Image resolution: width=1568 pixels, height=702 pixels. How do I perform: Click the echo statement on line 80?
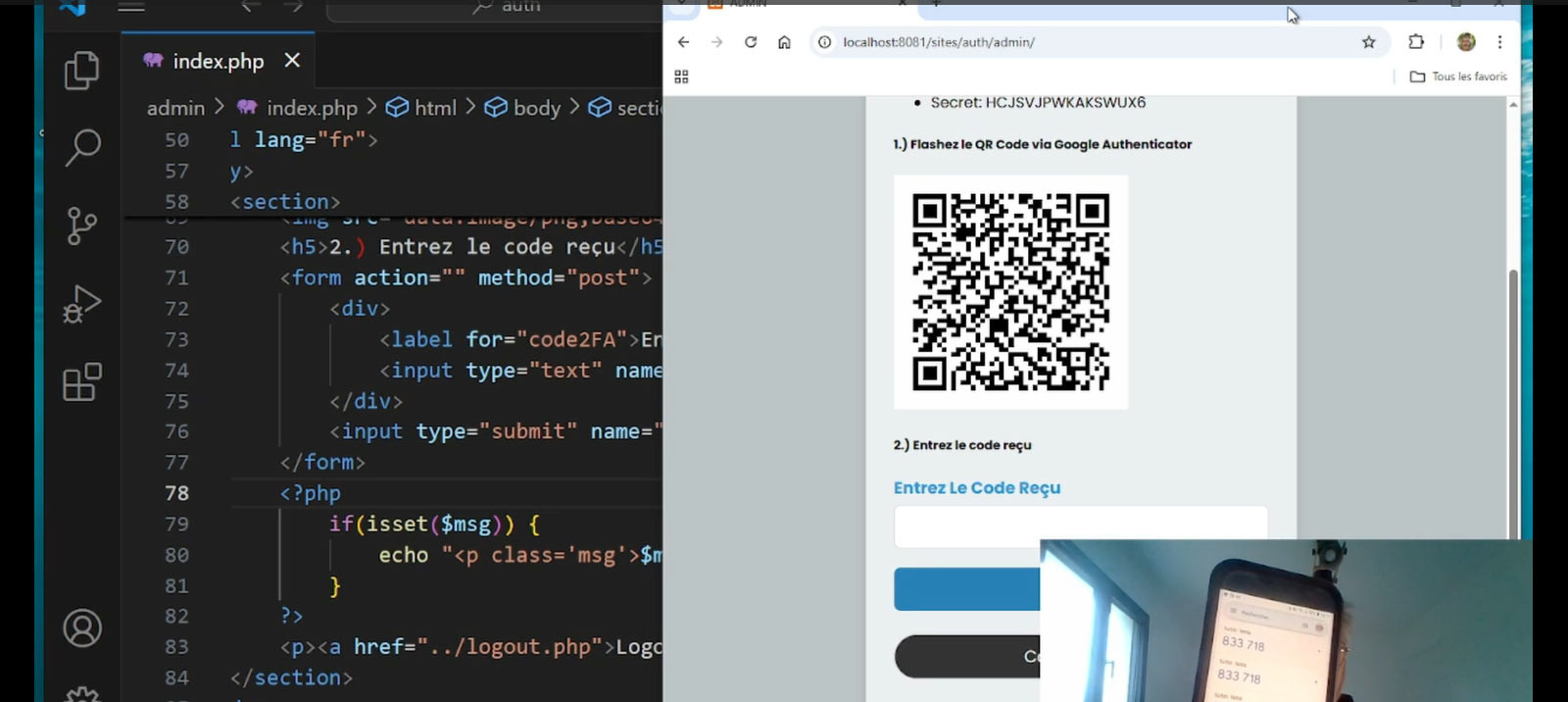(x=520, y=555)
